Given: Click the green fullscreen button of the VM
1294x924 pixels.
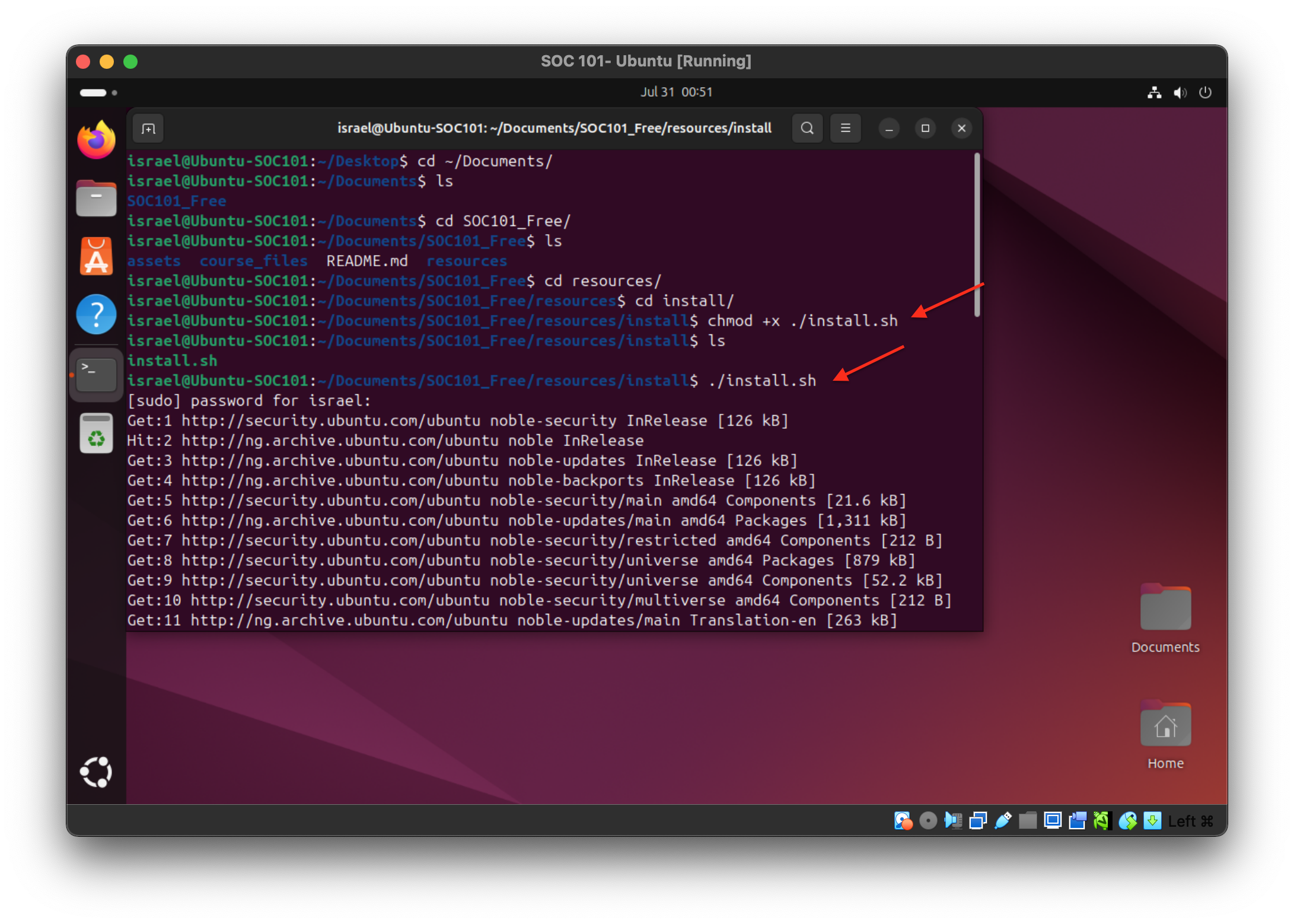Looking at the screenshot, I should [x=130, y=62].
